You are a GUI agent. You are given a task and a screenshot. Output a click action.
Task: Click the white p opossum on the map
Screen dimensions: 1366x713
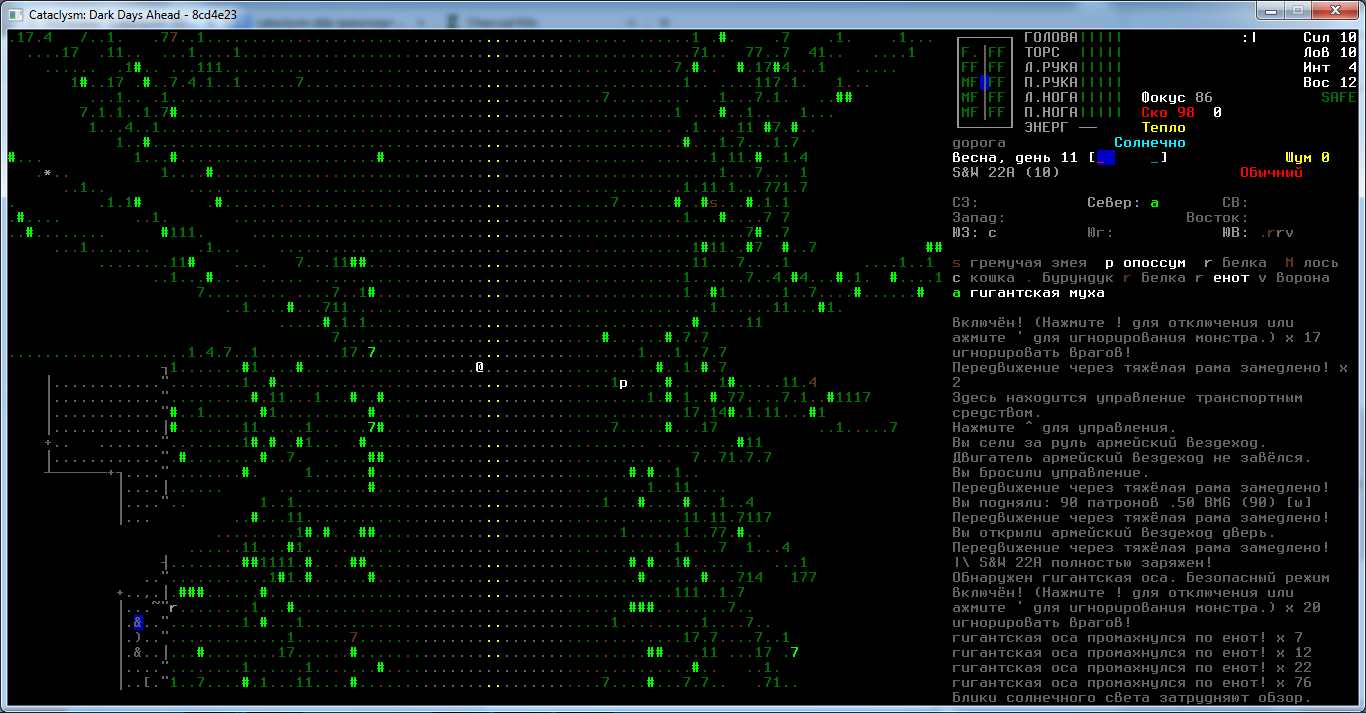tap(623, 383)
